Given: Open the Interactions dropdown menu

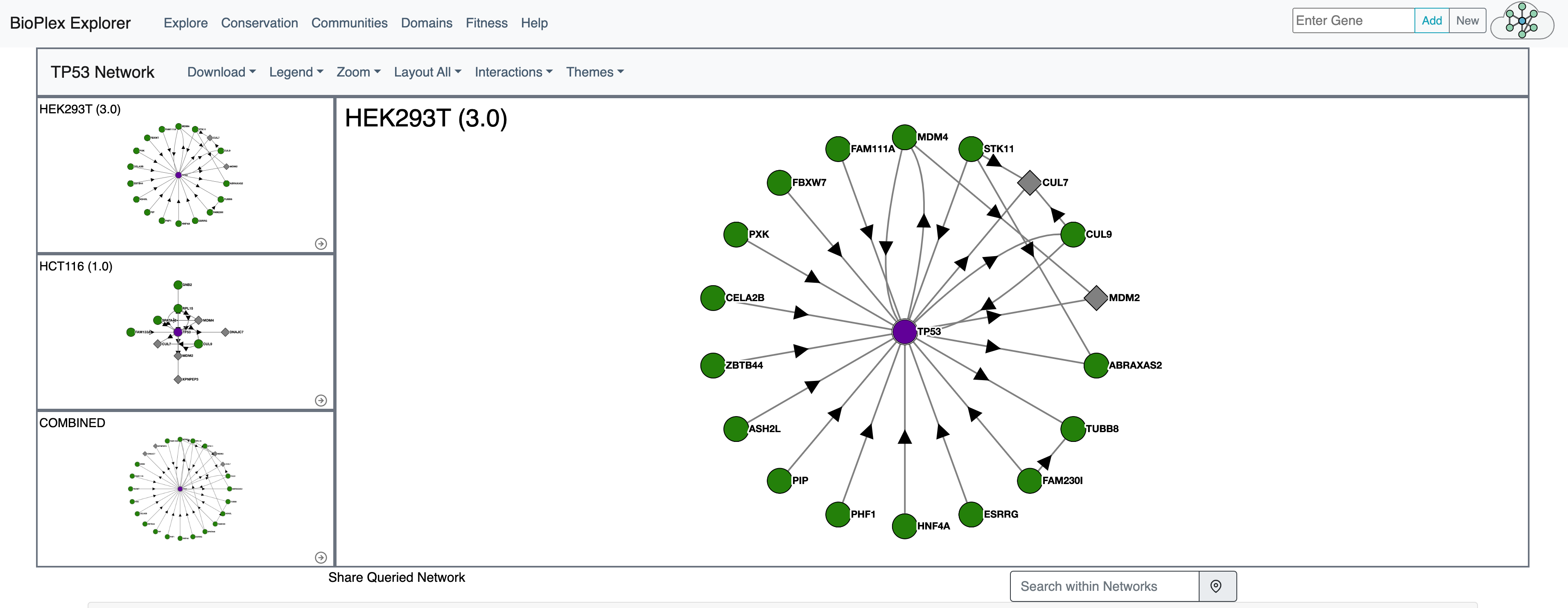Looking at the screenshot, I should (x=513, y=72).
